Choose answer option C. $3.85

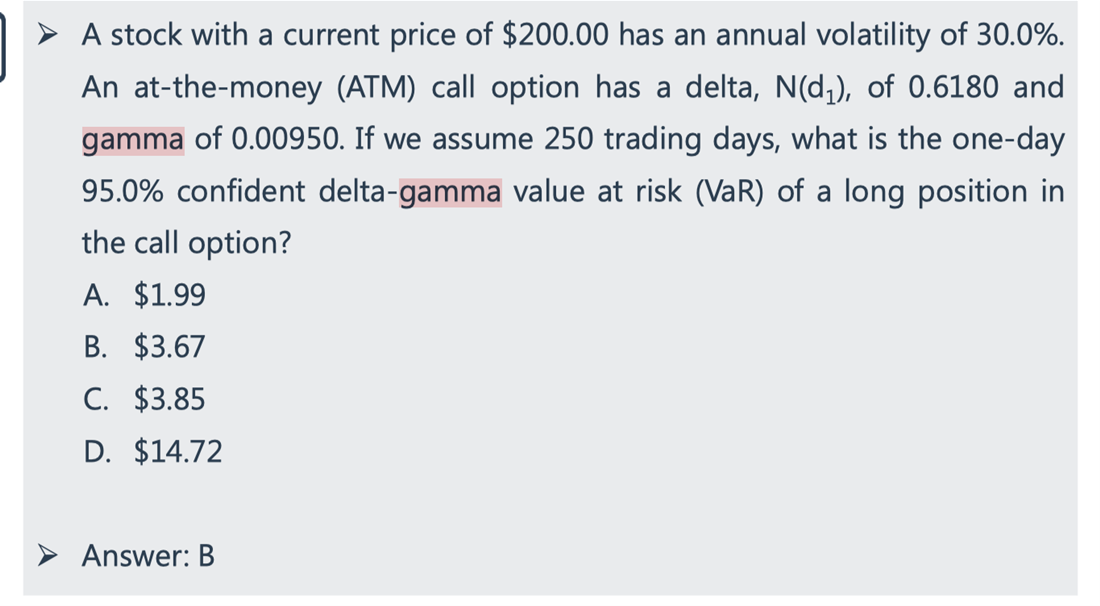pyautogui.click(x=145, y=399)
